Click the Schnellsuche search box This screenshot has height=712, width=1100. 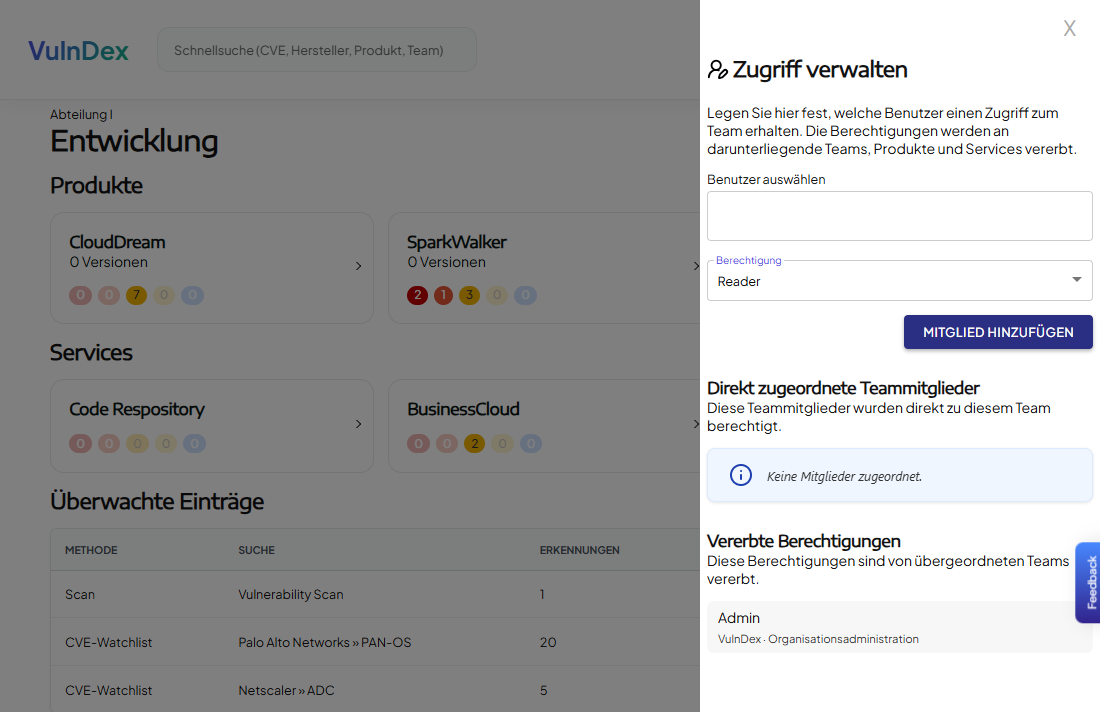pos(316,50)
